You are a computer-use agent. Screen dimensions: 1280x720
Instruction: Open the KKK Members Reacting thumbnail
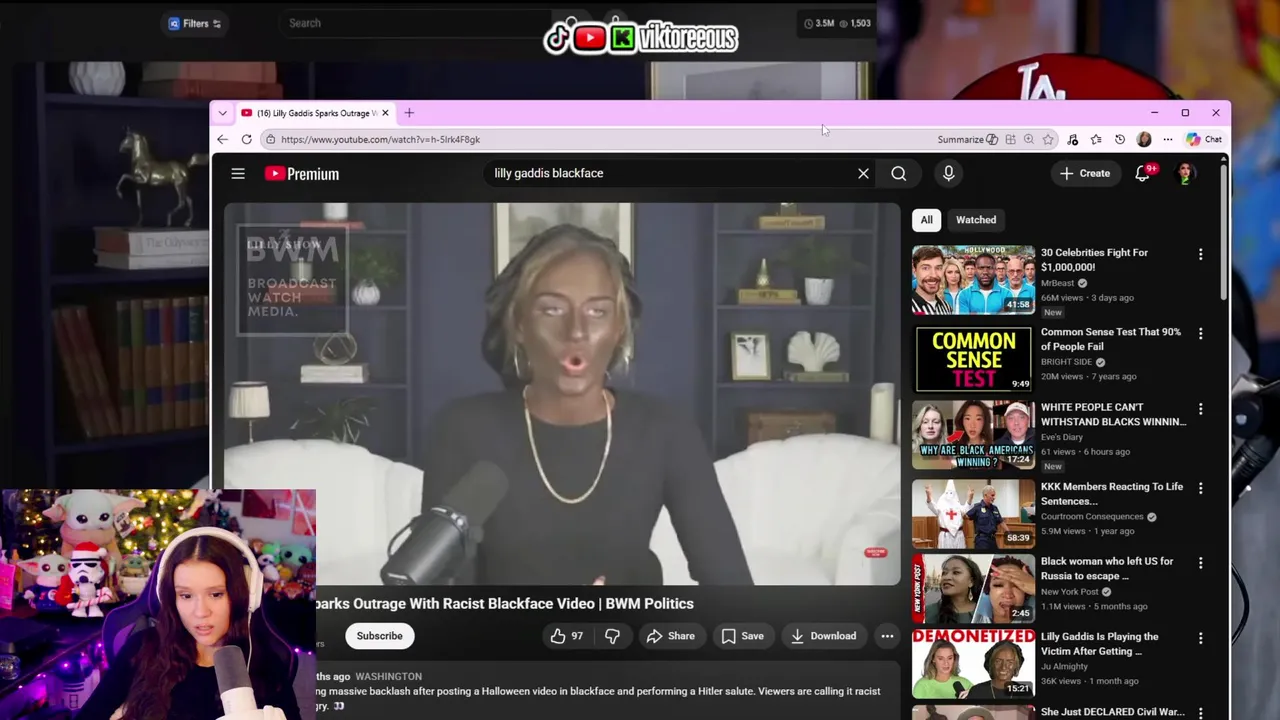pyautogui.click(x=973, y=513)
